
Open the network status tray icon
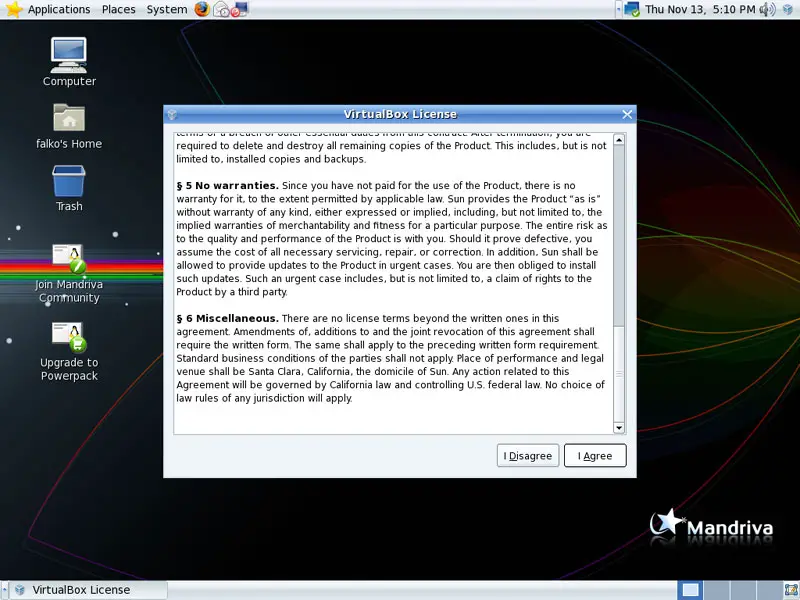click(x=632, y=9)
